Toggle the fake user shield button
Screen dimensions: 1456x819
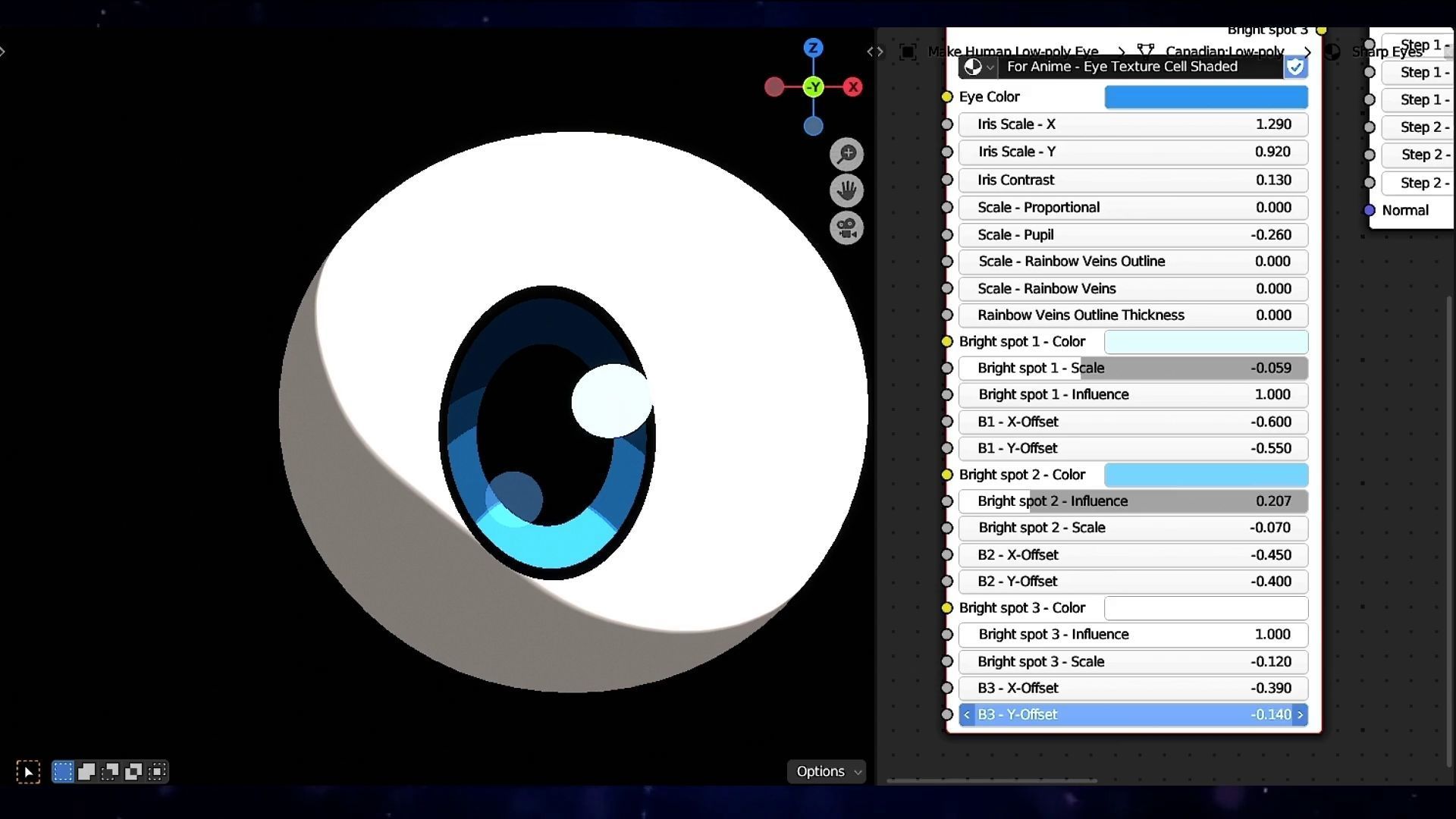(1295, 67)
